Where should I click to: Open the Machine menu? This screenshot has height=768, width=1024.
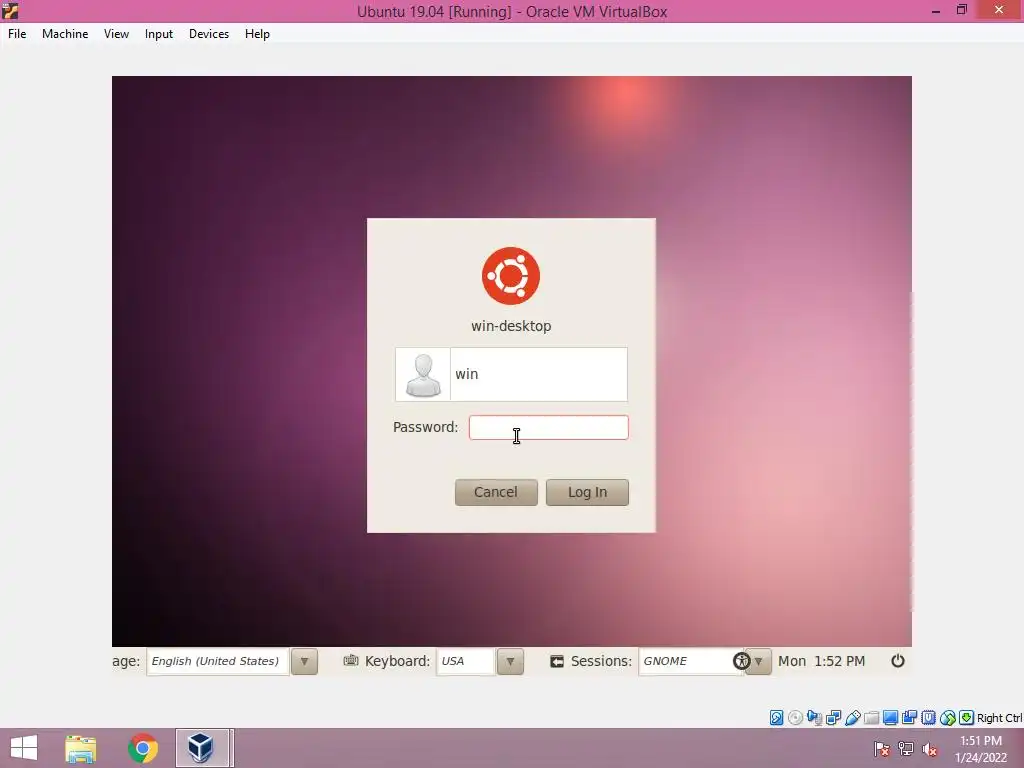pos(65,34)
